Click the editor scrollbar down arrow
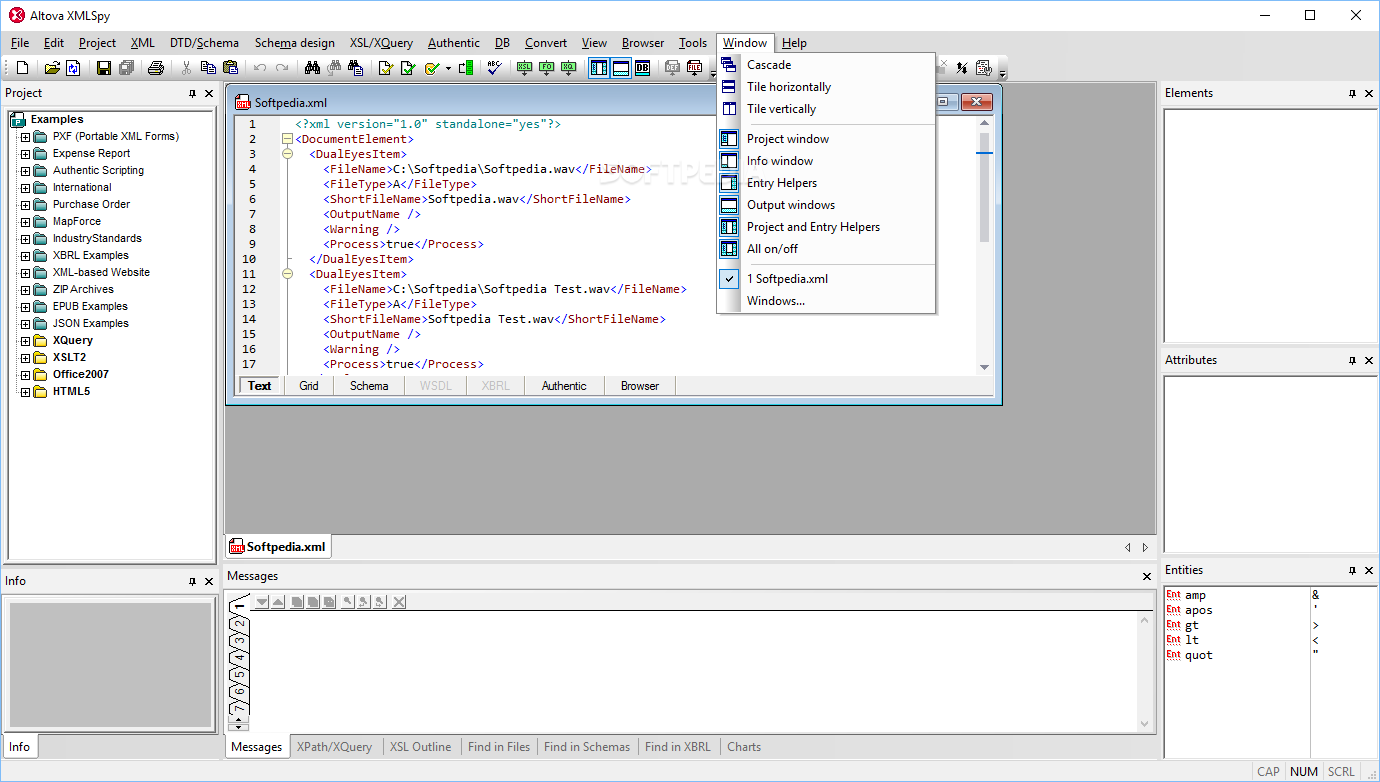This screenshot has width=1380, height=782. [x=984, y=367]
